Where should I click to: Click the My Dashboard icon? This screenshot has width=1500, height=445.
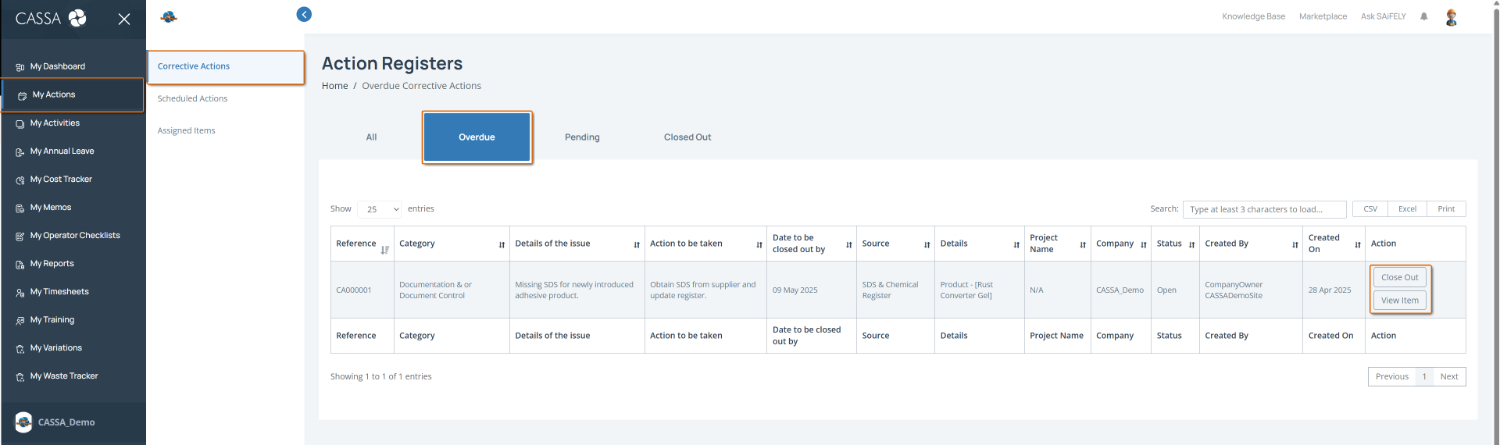pos(20,67)
